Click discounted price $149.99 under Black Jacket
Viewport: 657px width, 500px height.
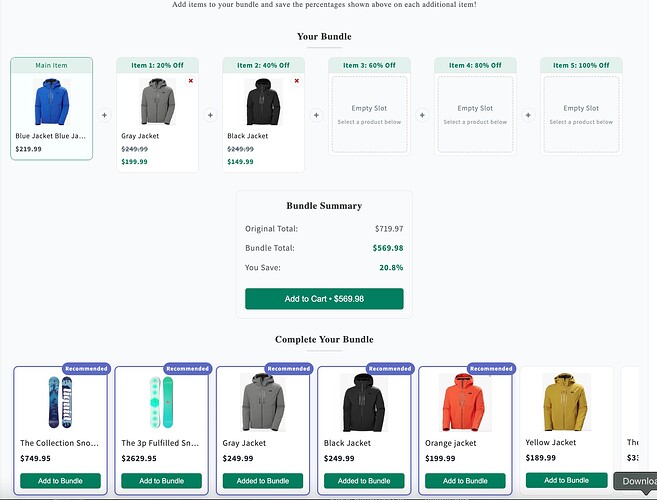point(240,162)
